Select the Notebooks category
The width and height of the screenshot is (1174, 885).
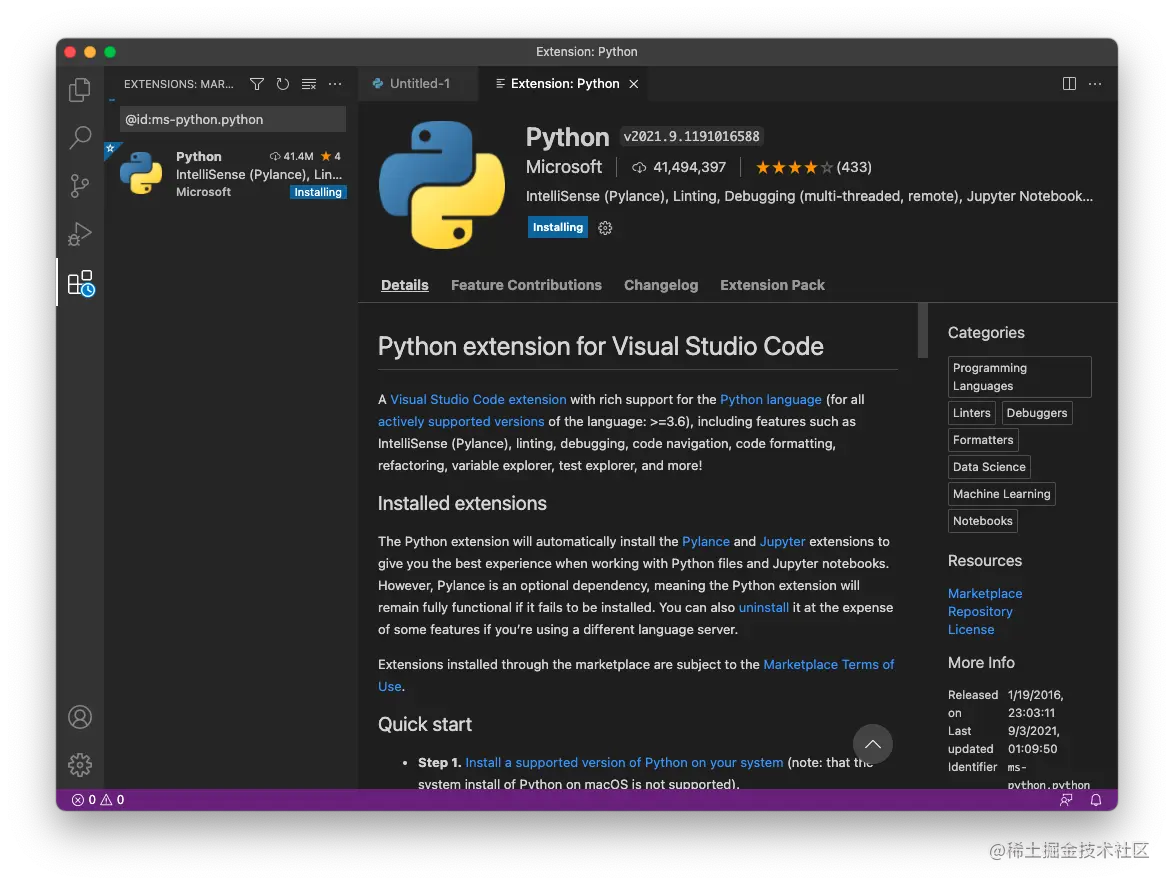point(982,520)
